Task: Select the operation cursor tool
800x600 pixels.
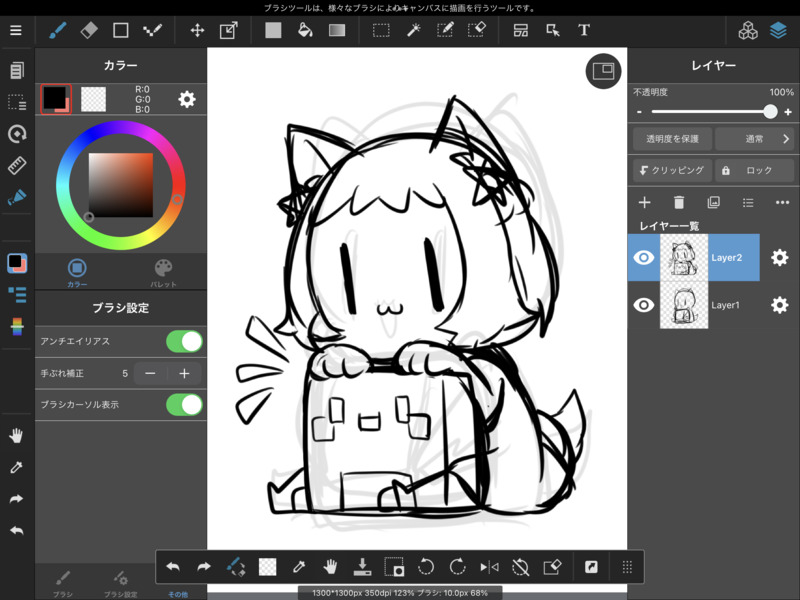Action: (x=553, y=31)
